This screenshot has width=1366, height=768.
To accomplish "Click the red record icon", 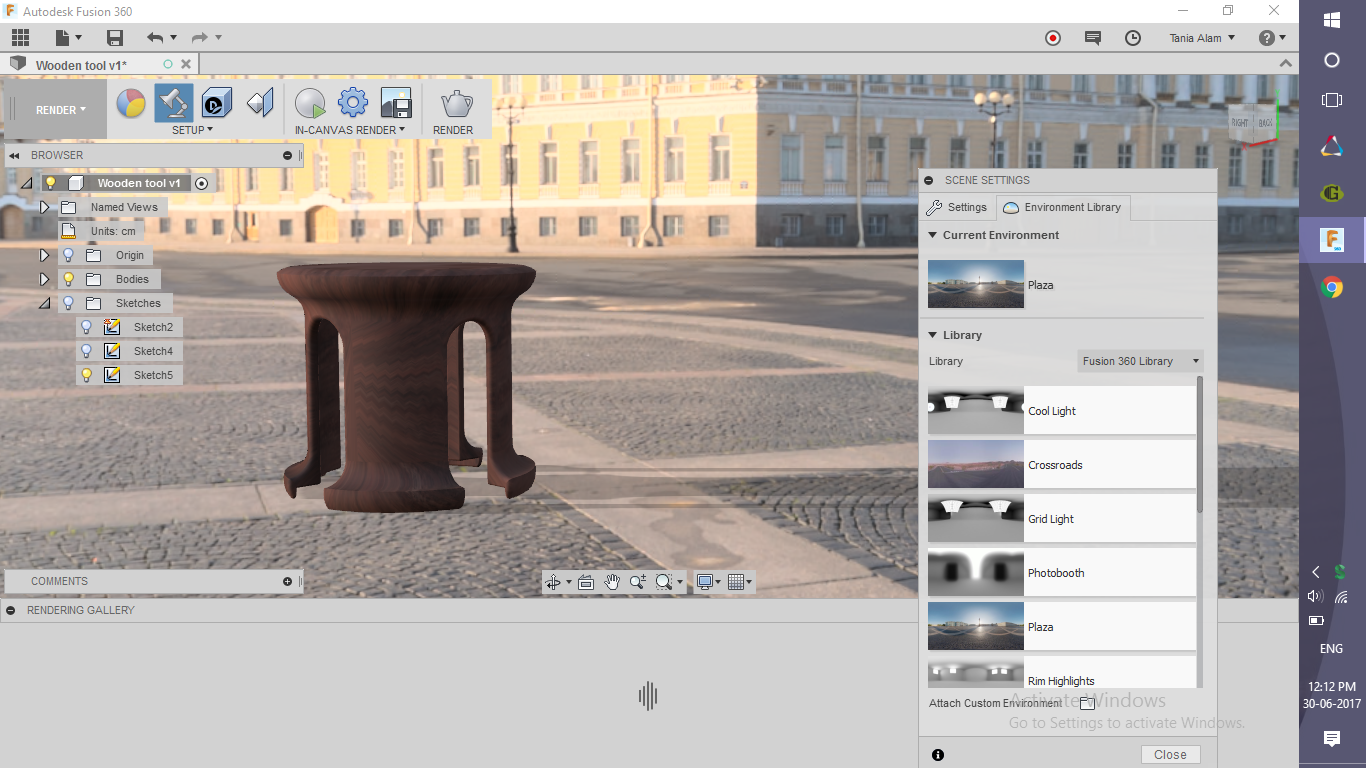I will tap(1053, 38).
